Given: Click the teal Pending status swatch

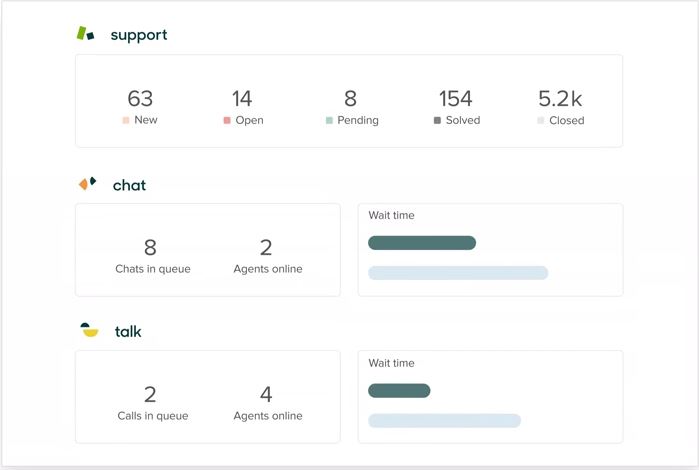Looking at the screenshot, I should [329, 120].
